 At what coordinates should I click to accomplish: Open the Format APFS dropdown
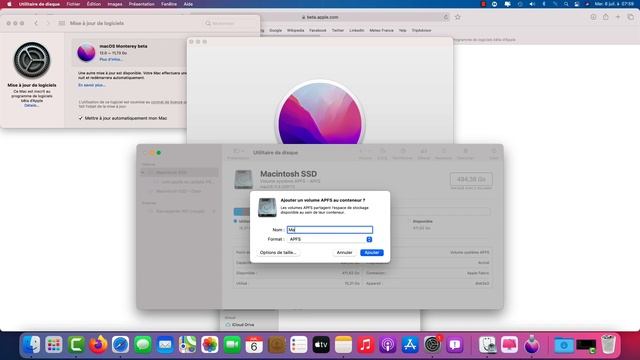330,239
